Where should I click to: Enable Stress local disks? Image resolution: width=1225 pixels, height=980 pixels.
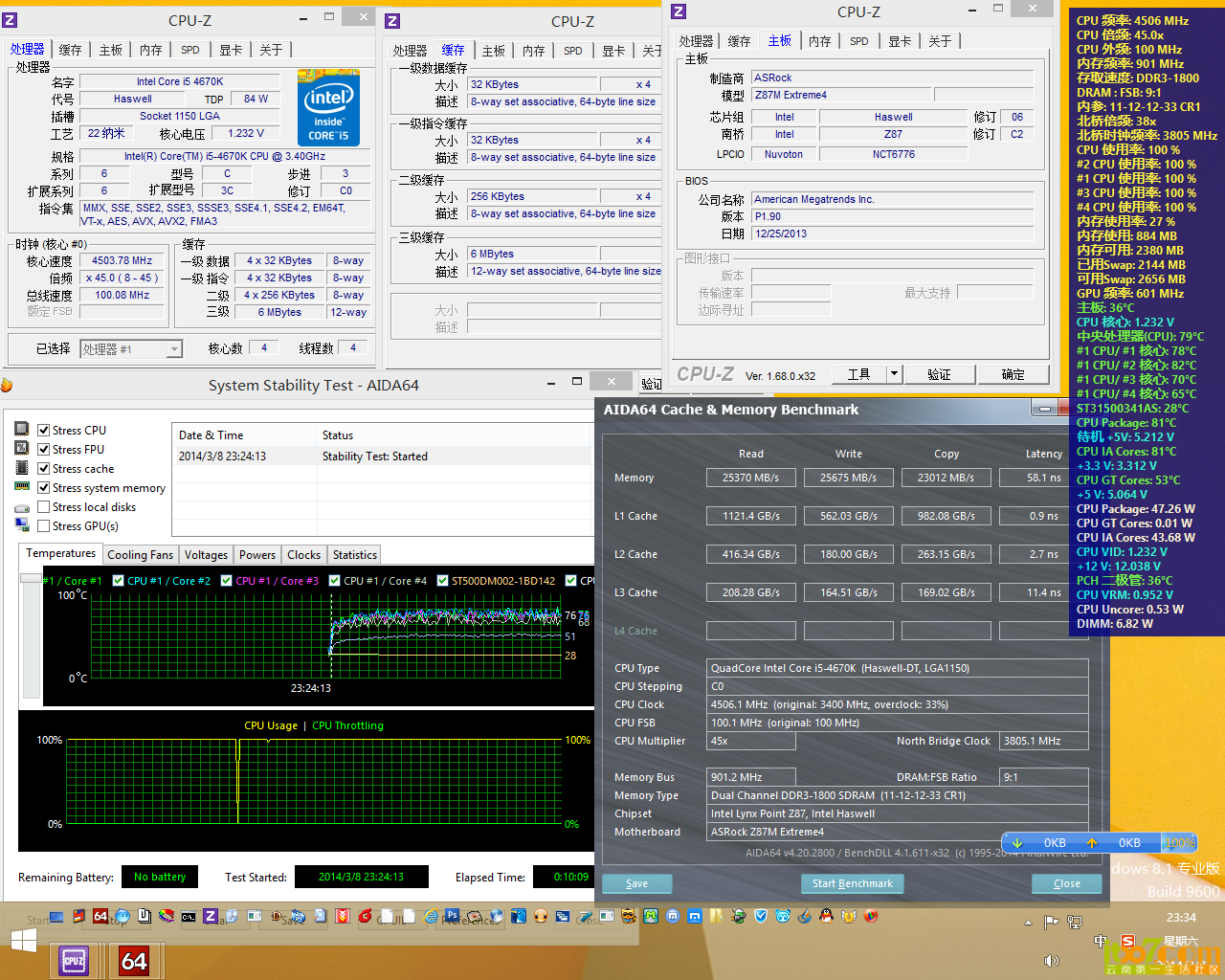point(43,506)
